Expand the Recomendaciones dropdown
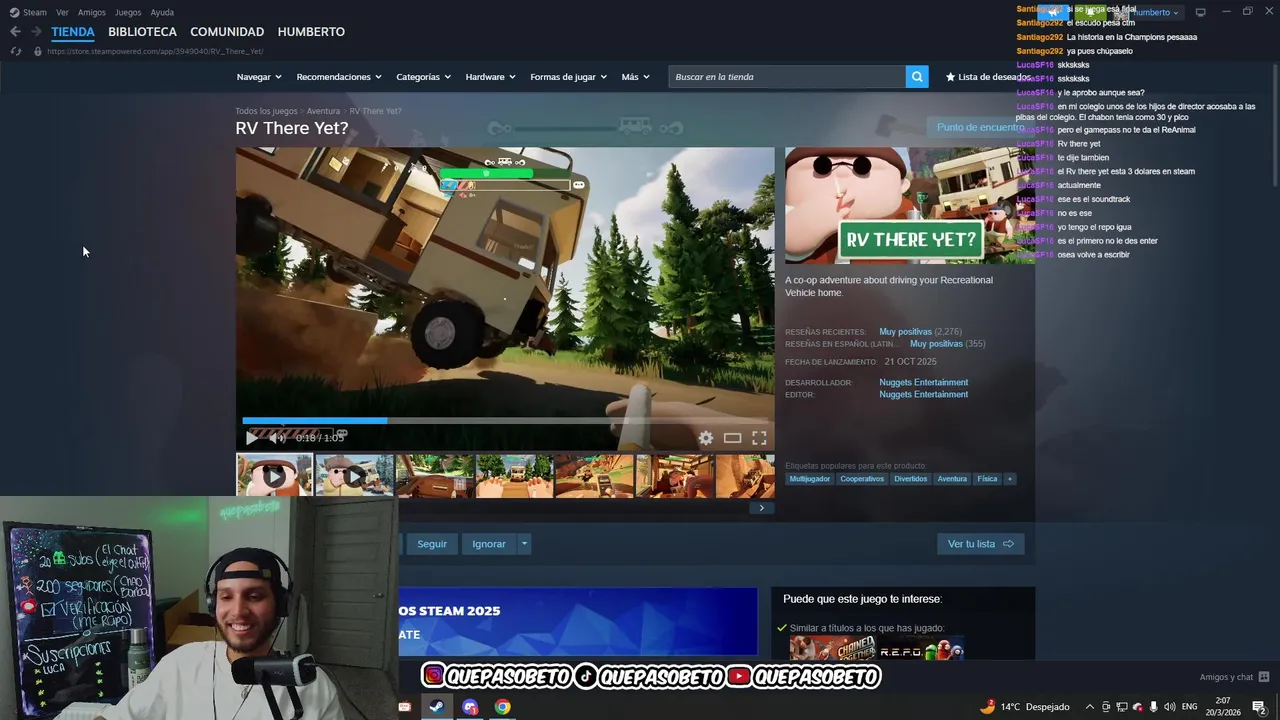The width and height of the screenshot is (1280, 720). pos(340,77)
